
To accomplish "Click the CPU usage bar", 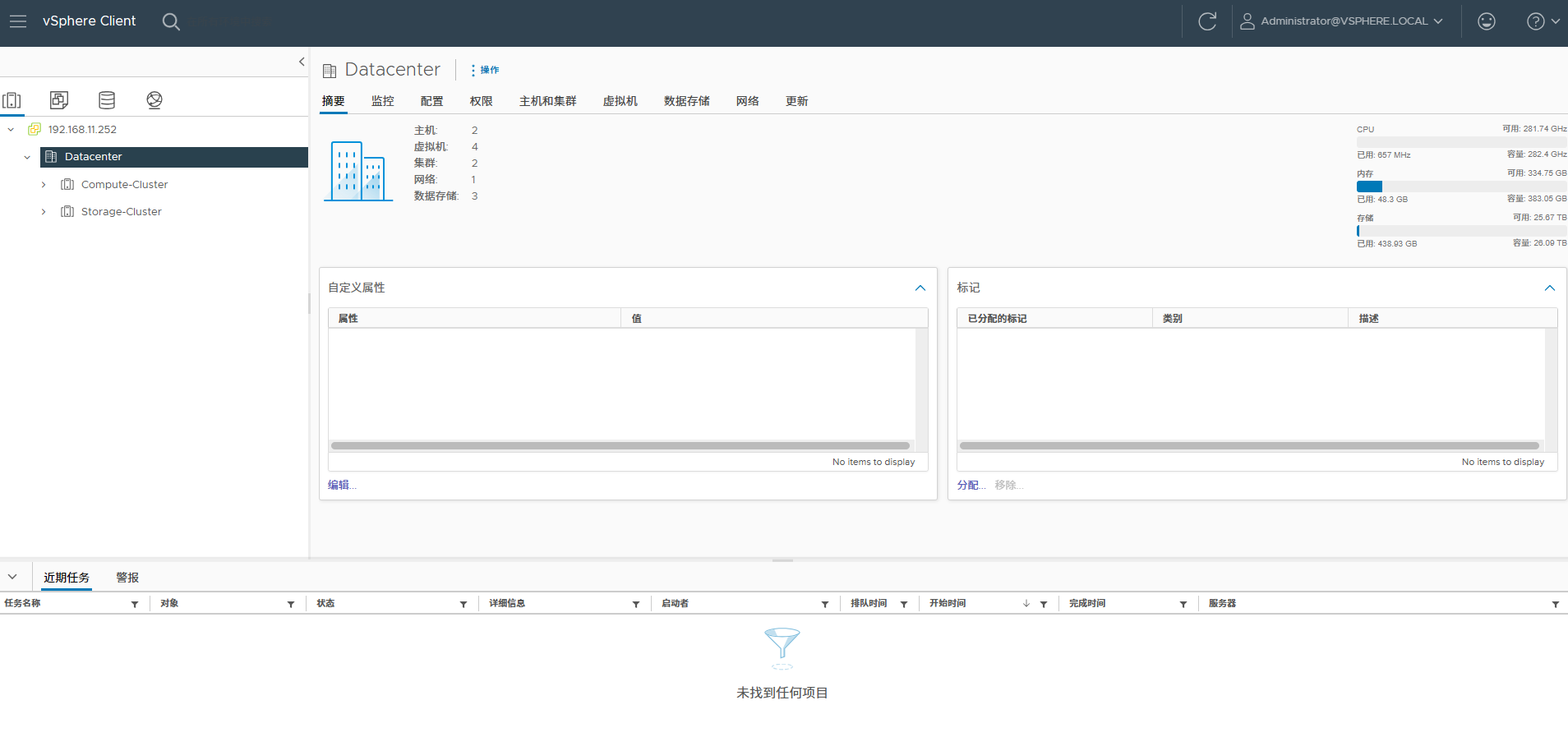I will point(1462,142).
